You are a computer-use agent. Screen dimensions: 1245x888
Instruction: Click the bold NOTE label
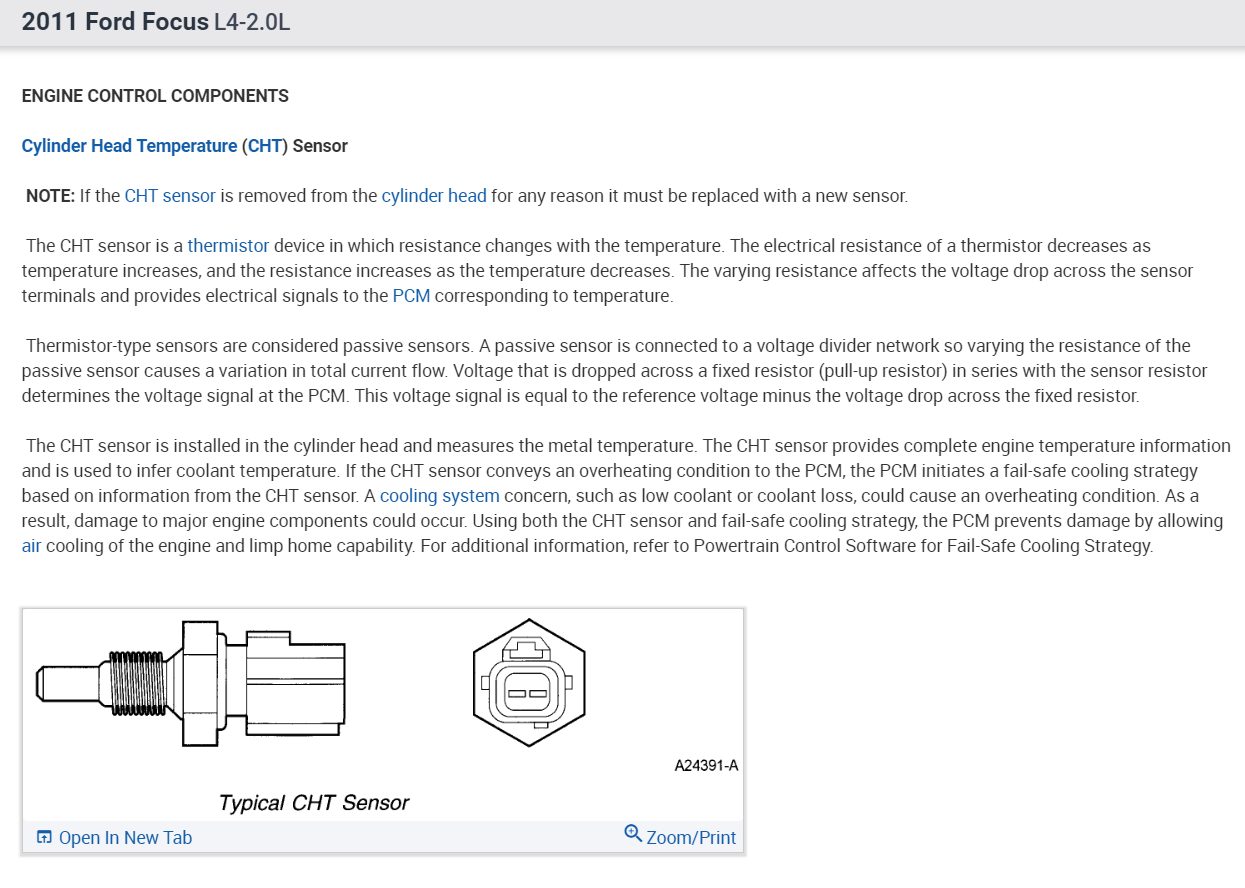[x=50, y=196]
